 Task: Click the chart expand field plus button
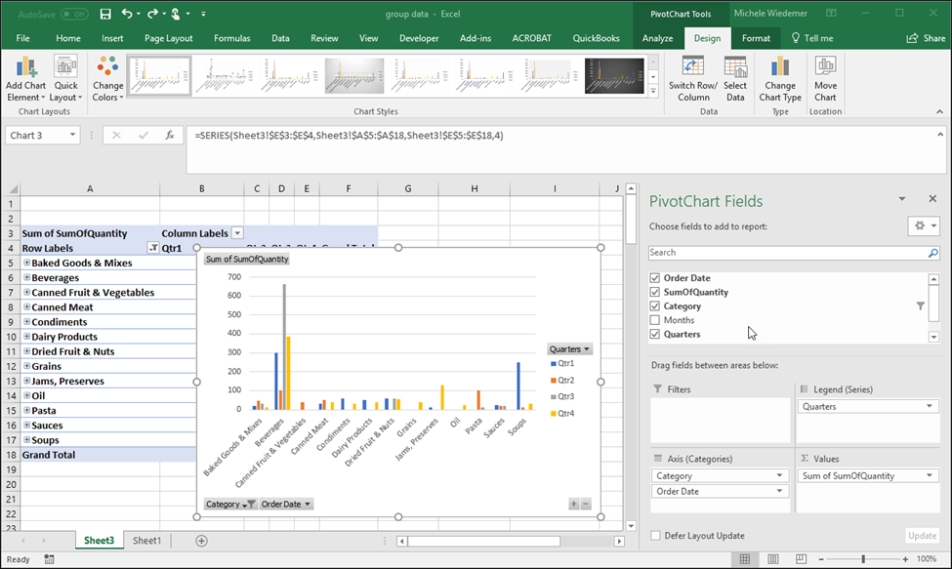(x=574, y=504)
